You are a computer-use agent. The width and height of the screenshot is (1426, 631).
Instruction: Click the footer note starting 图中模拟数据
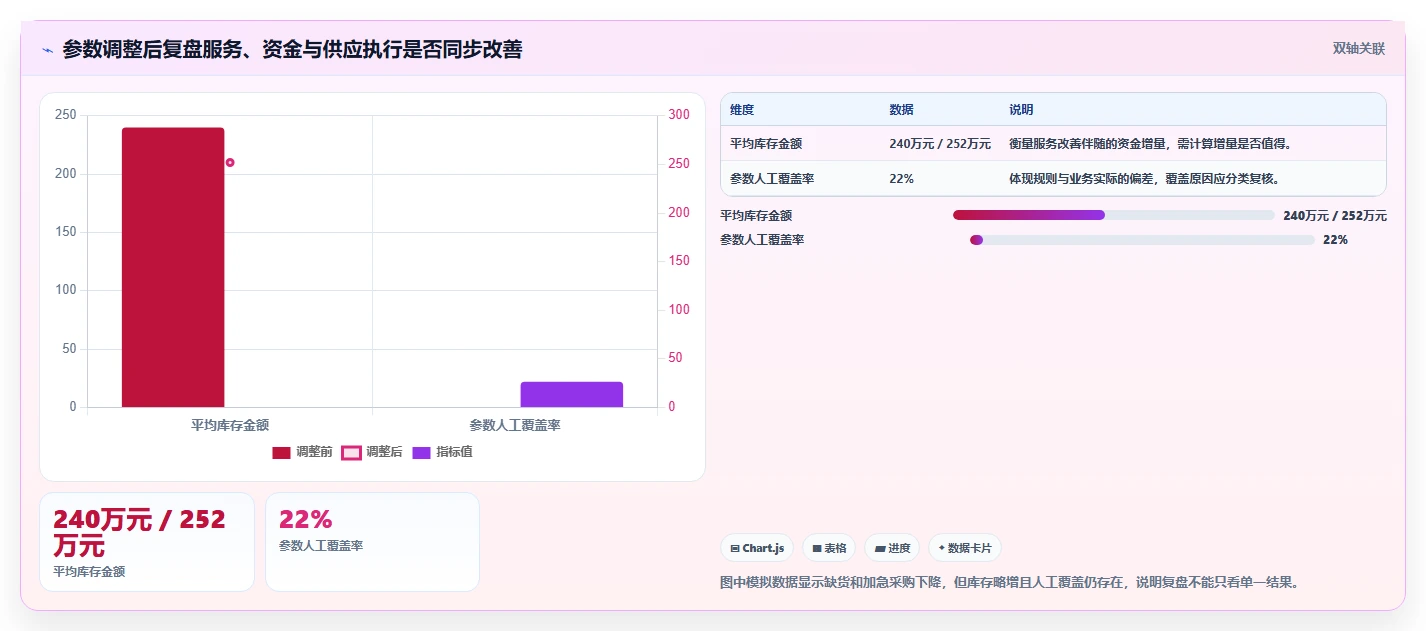1012,582
